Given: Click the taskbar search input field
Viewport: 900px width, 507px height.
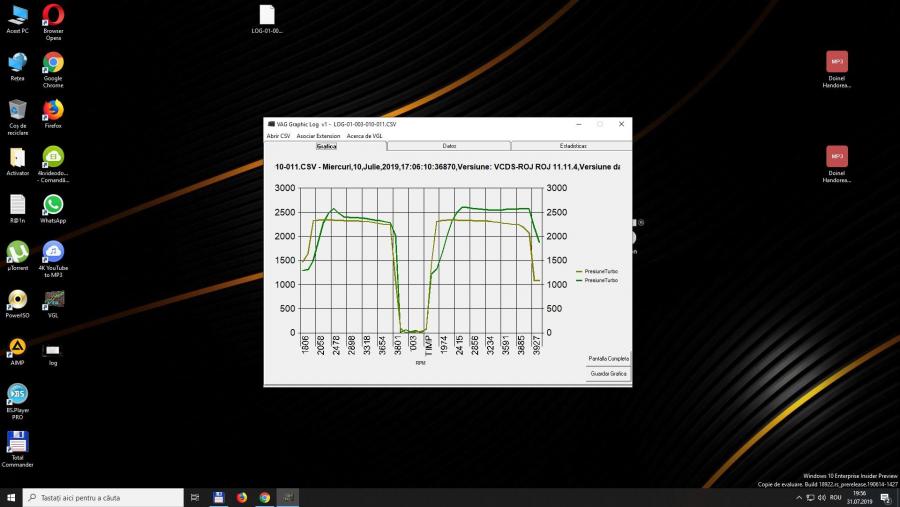Looking at the screenshot, I should click(x=104, y=497).
